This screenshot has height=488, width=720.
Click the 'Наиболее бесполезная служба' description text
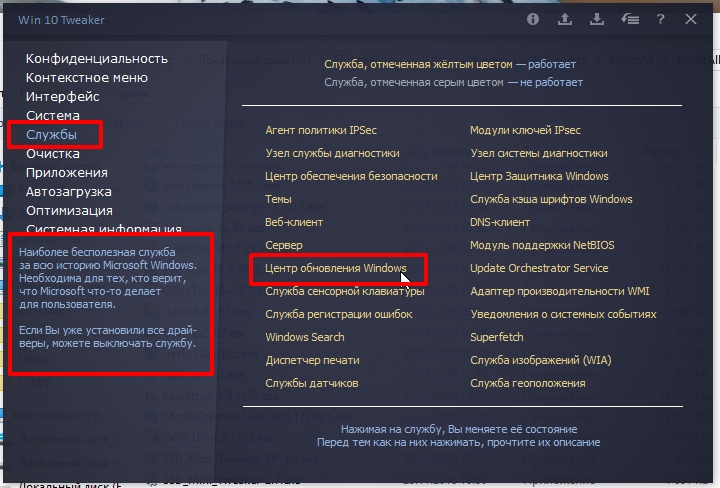pos(108,278)
